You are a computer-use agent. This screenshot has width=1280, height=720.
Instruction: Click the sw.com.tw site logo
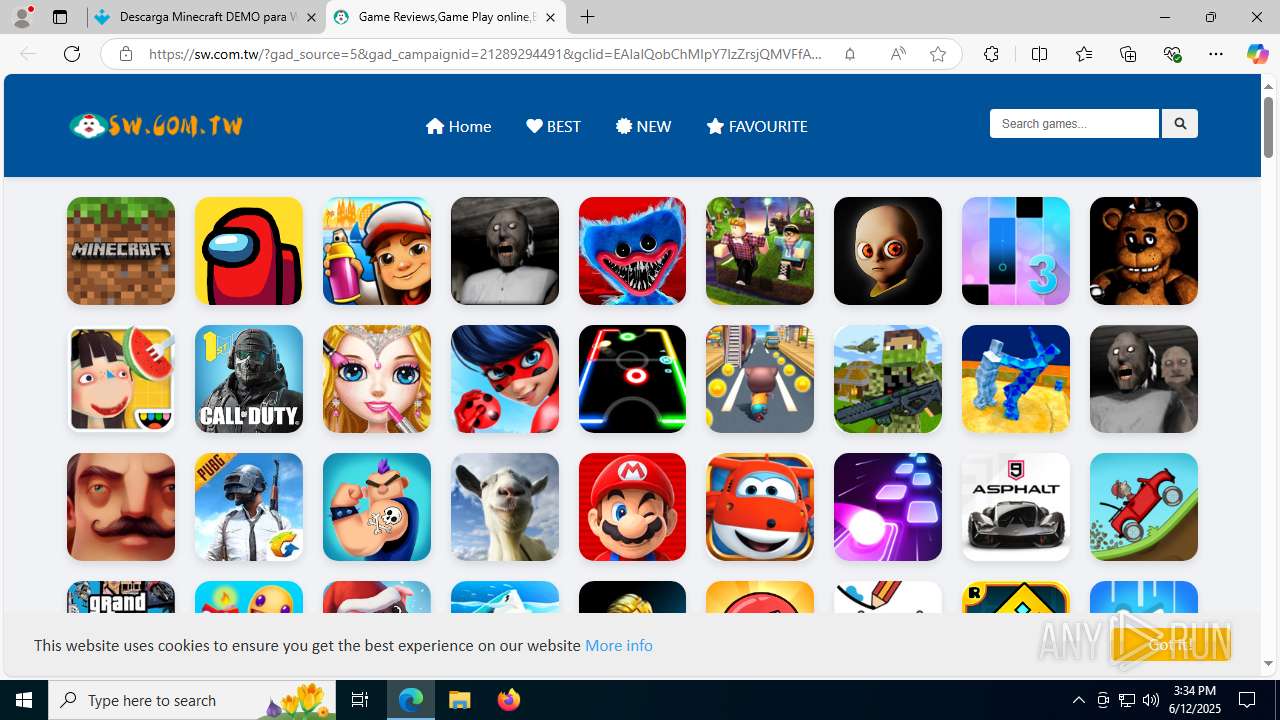[x=156, y=126]
